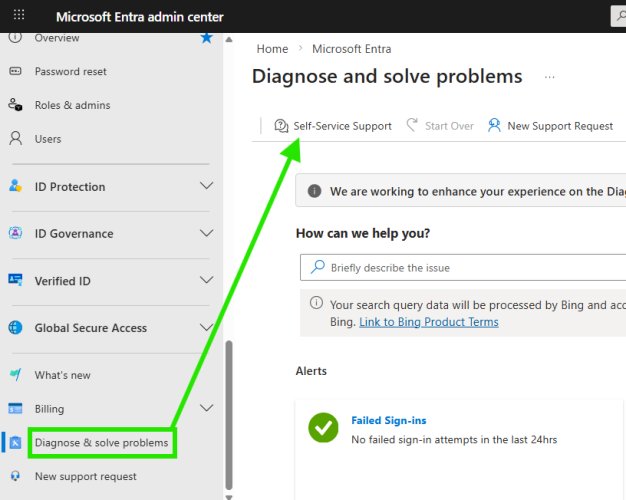626x500 pixels.
Task: Click the Start Over refresh icon
Action: click(412, 125)
